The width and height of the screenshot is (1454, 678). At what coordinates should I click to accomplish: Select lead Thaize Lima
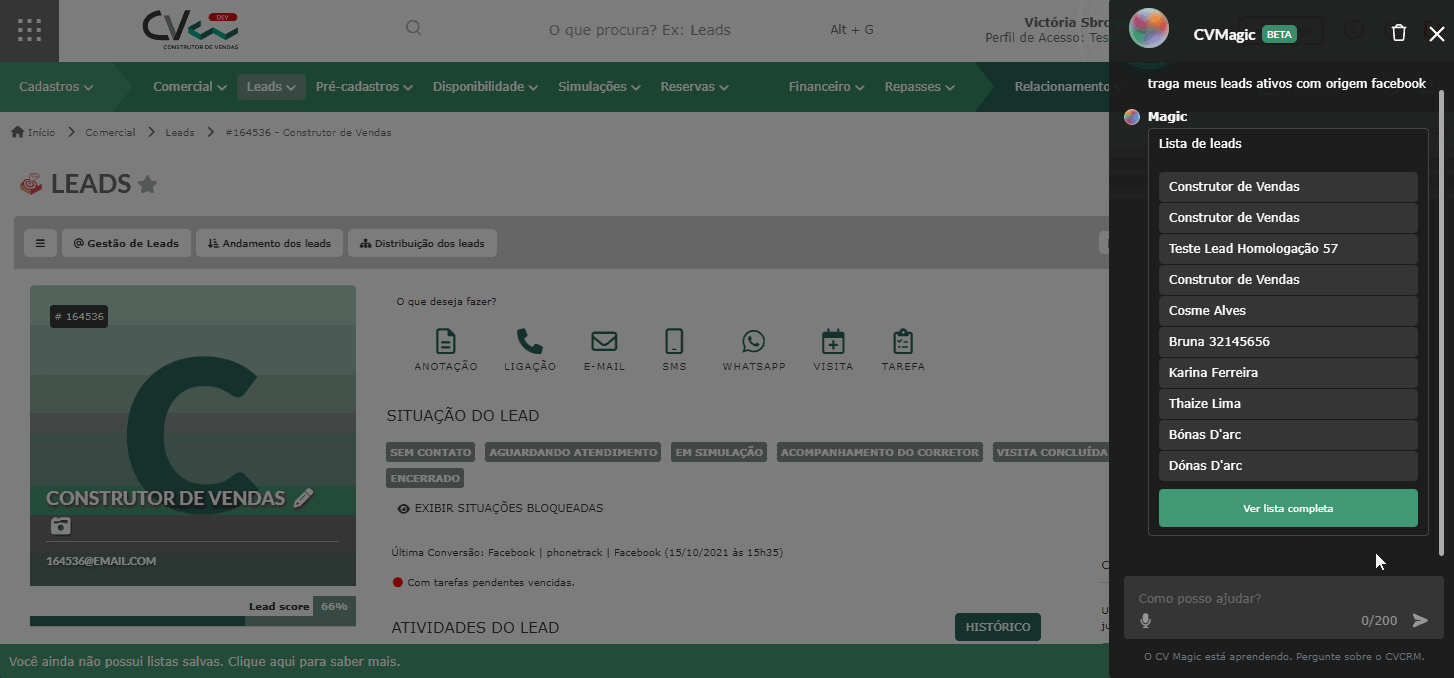(x=1288, y=403)
